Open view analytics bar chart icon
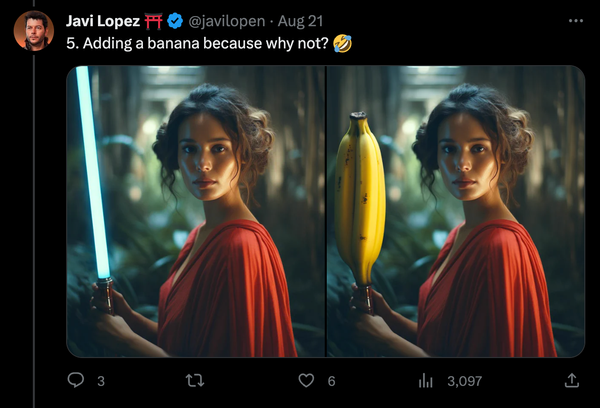600x408 pixels. point(425,381)
